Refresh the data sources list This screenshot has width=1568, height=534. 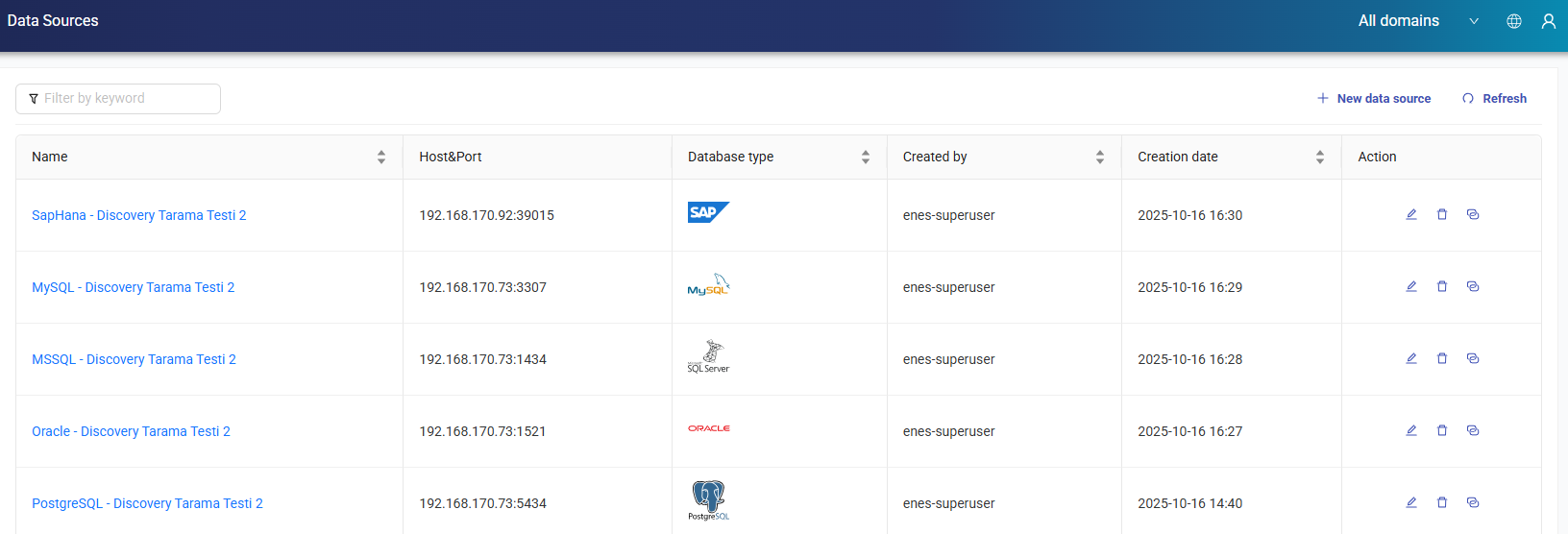[x=1495, y=98]
